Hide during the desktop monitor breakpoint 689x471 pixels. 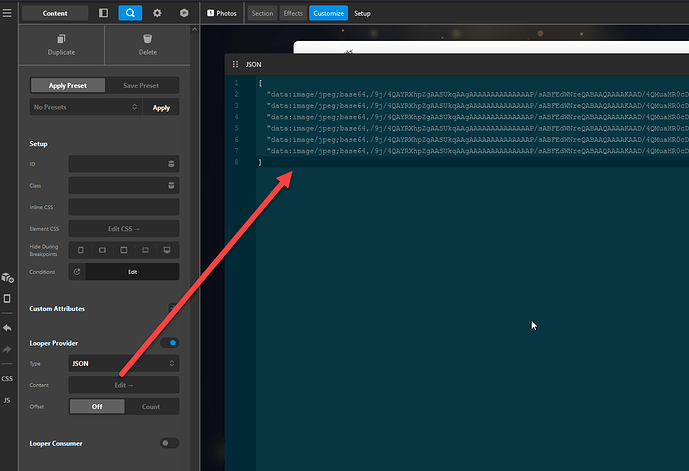pos(167,250)
